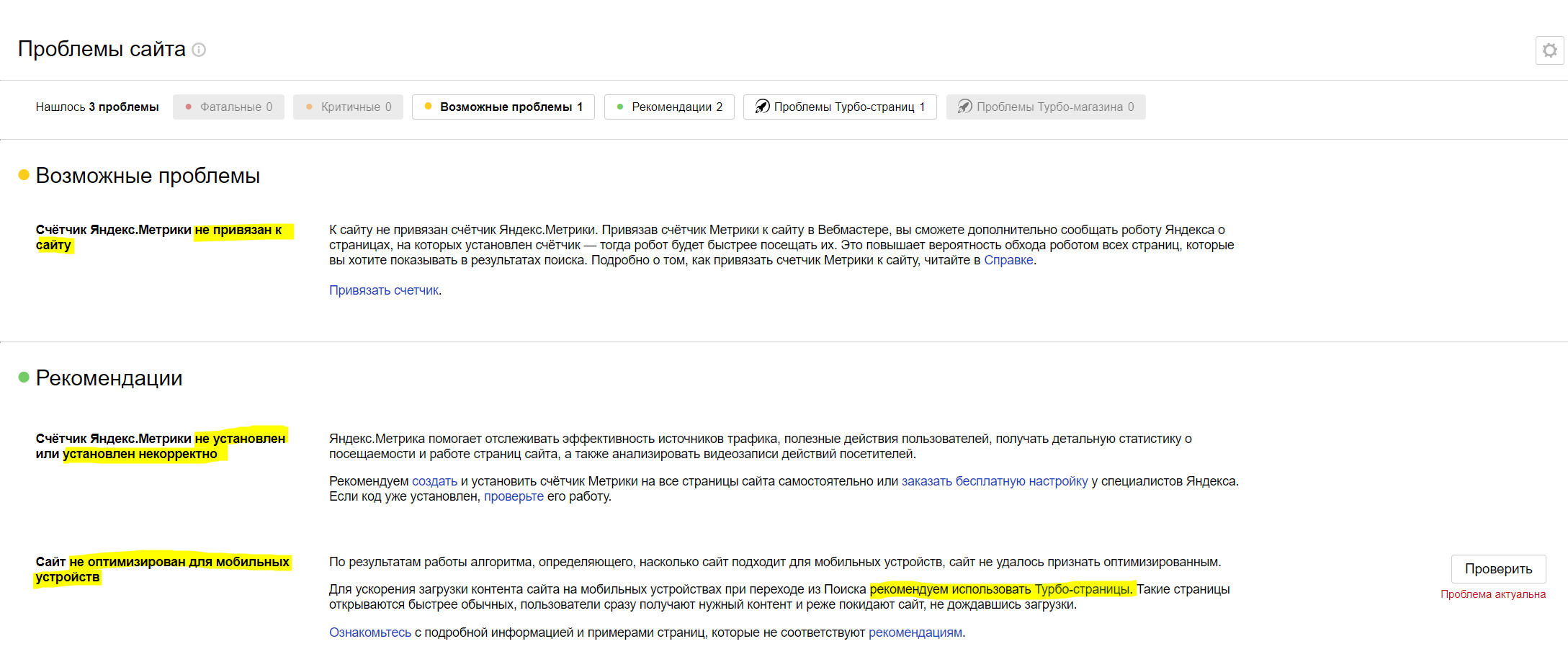Click the rocket icon on Проблемы Турбо-страниц
This screenshot has height=662, width=1568.
pos(762,107)
